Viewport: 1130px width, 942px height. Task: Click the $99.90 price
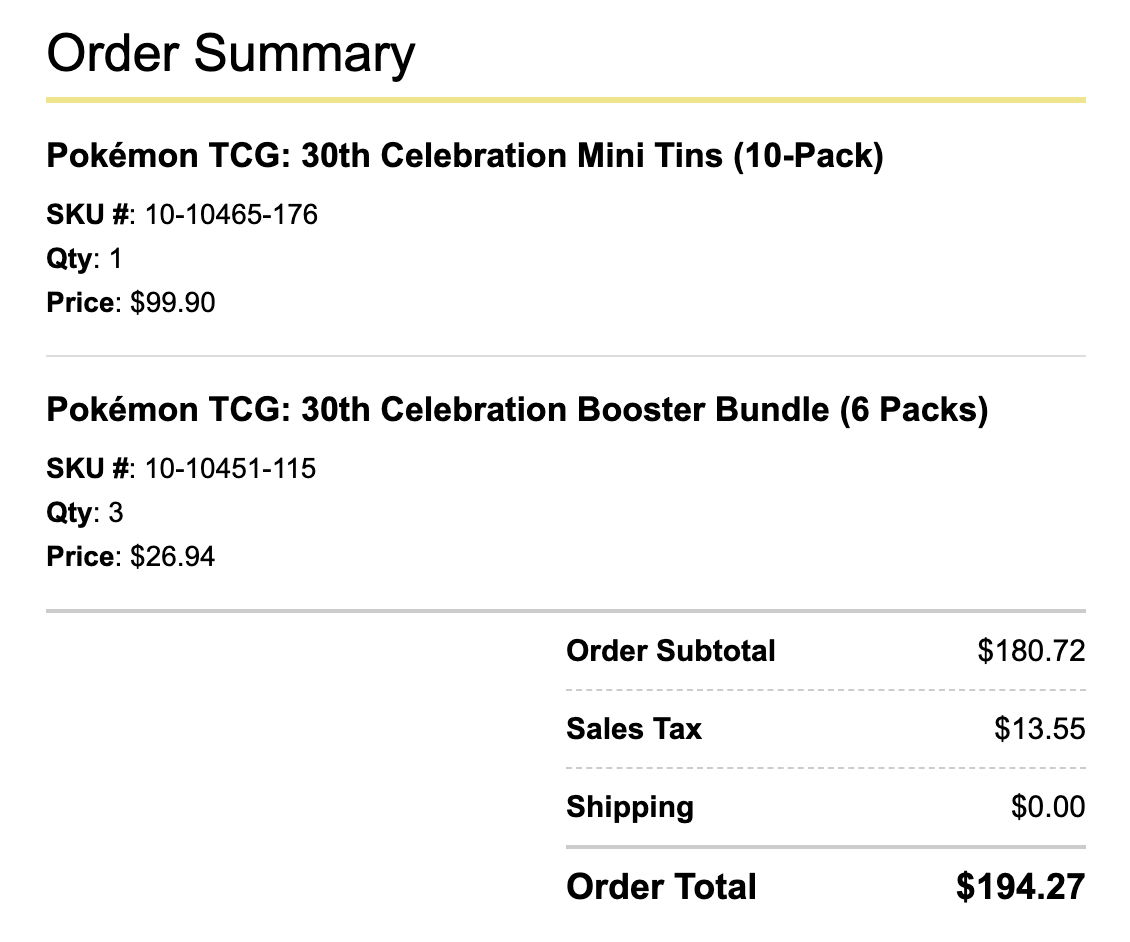click(x=172, y=303)
